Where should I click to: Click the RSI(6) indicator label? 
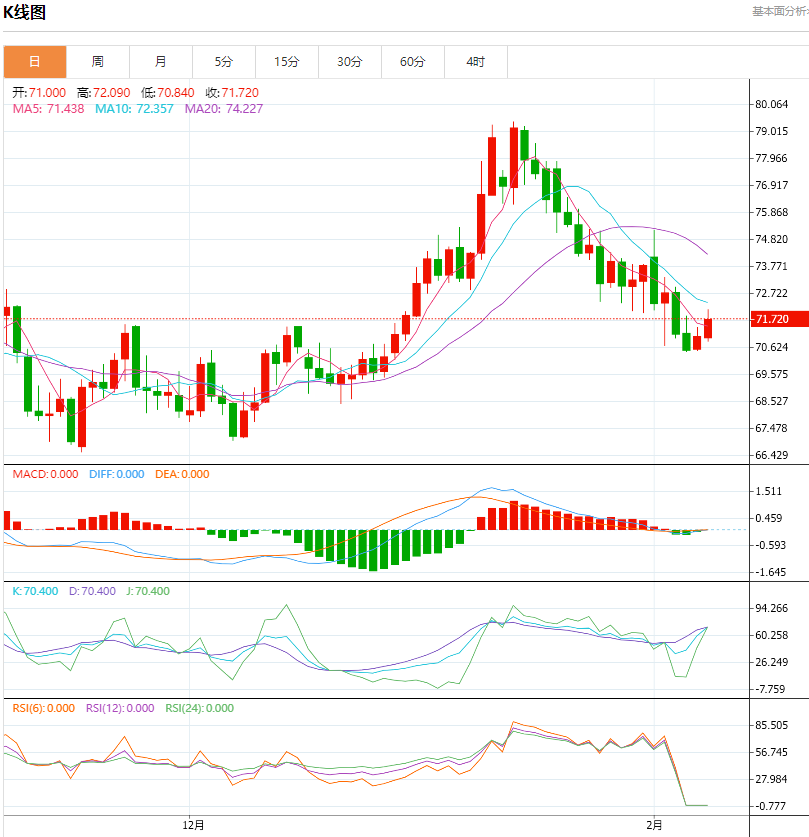(x=43, y=708)
